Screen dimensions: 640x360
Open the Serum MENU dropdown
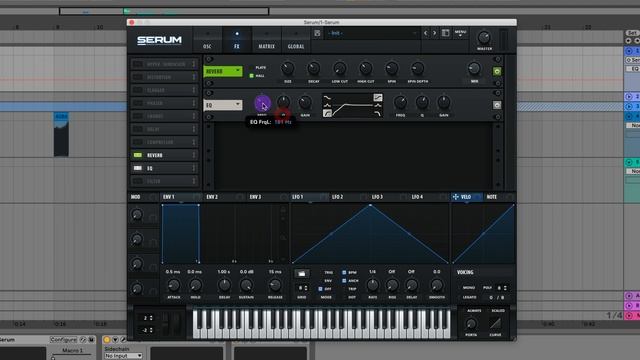(460, 33)
